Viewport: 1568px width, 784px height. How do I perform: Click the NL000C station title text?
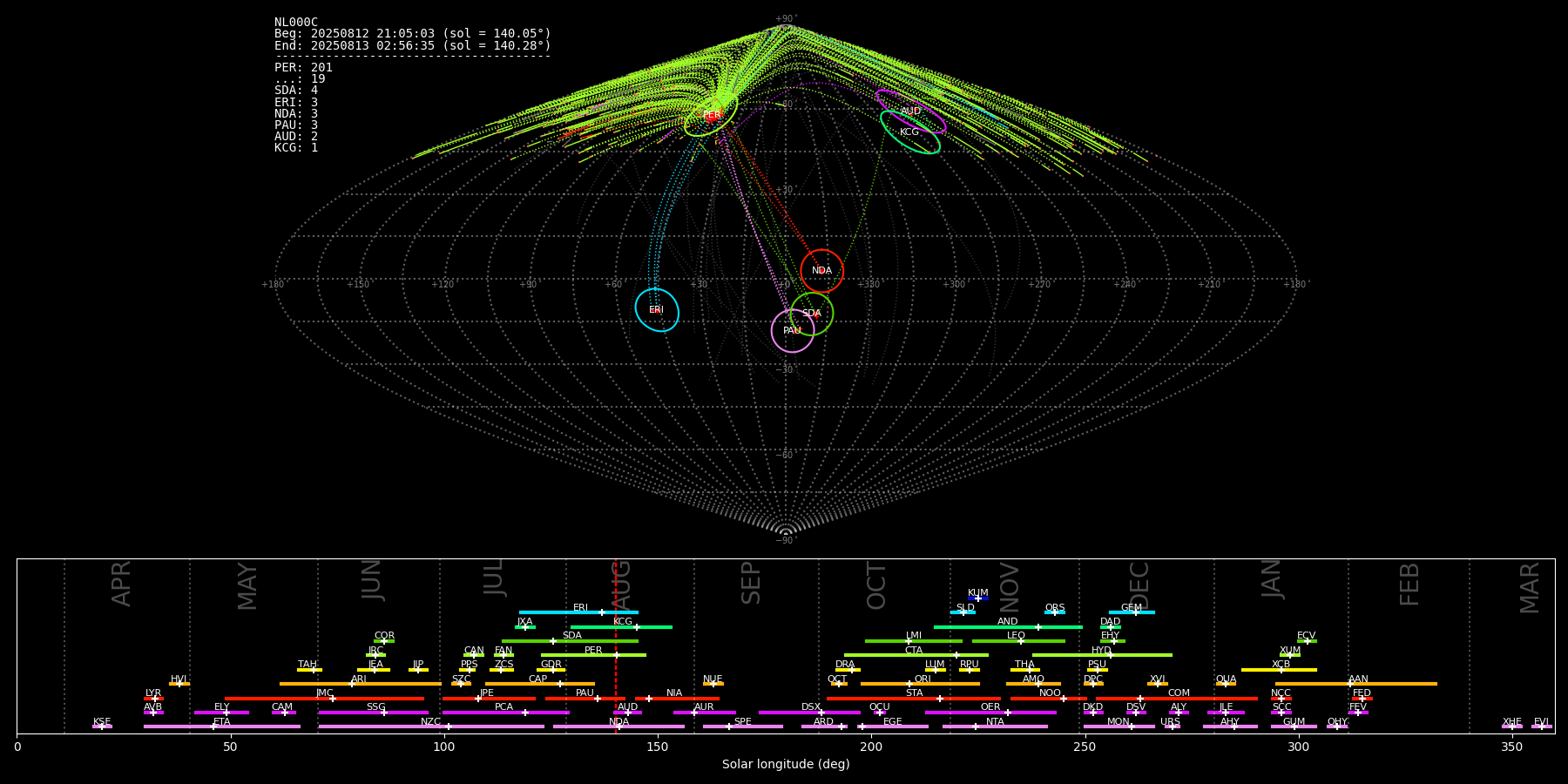(296, 23)
